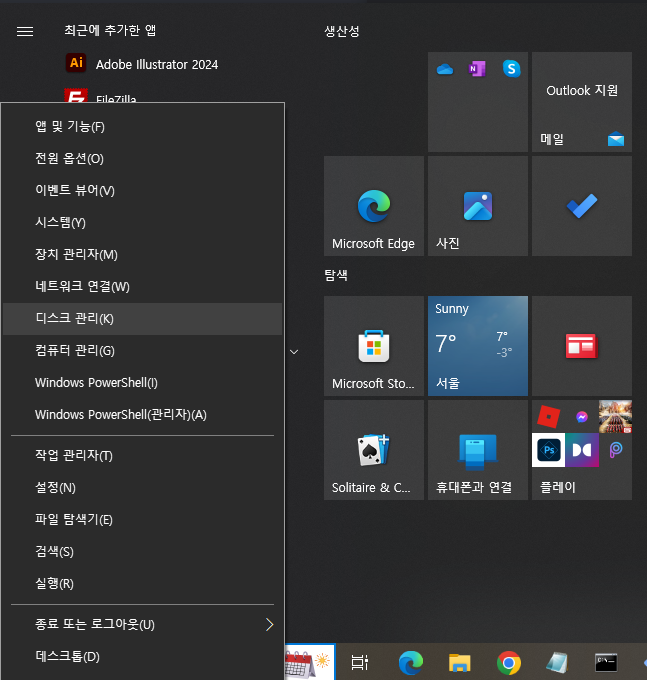This screenshot has height=680, width=647.
Task: Open the 휴대폰과 연결 tile
Action: [478, 450]
